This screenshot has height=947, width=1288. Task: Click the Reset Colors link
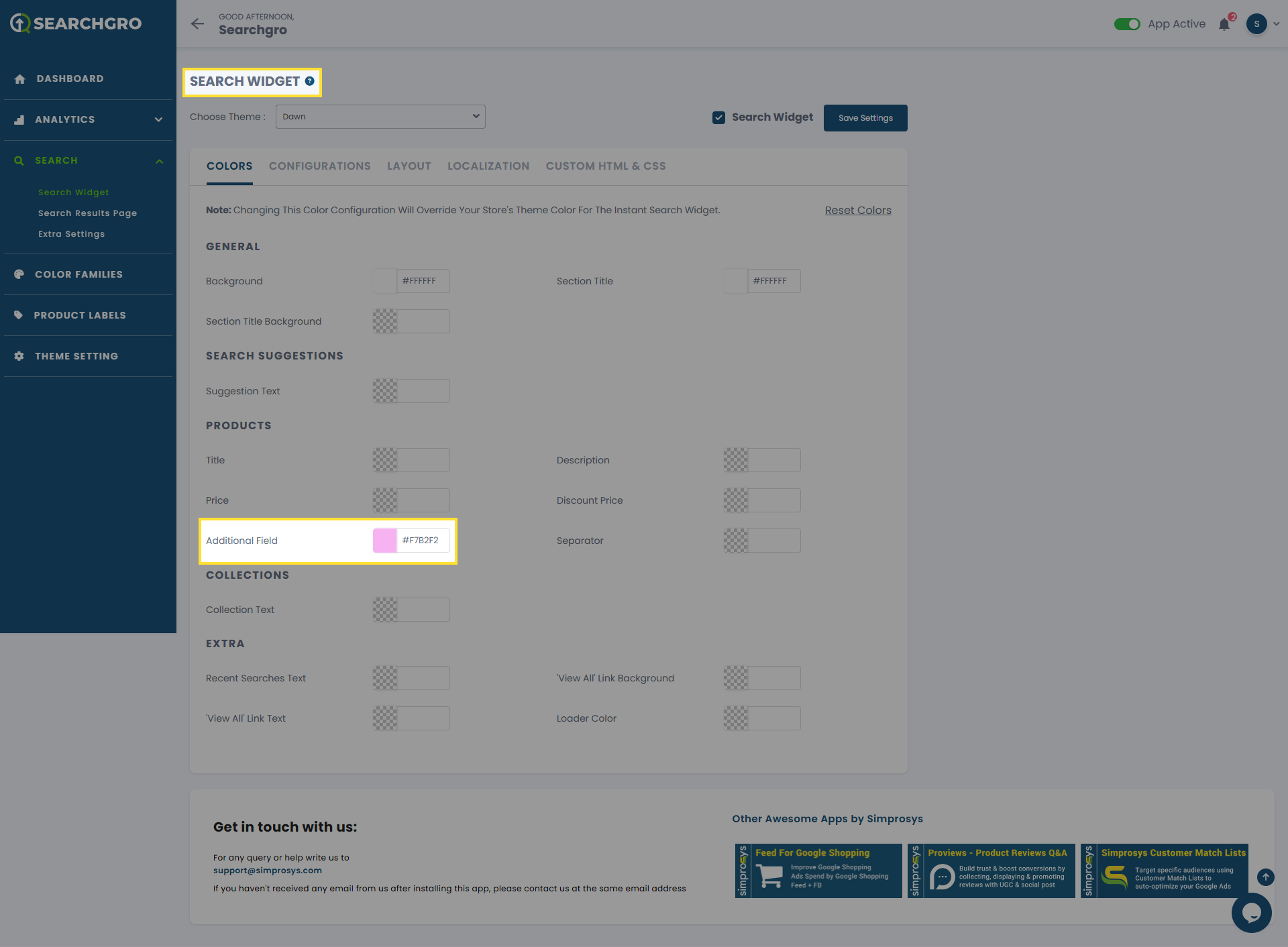(x=857, y=211)
